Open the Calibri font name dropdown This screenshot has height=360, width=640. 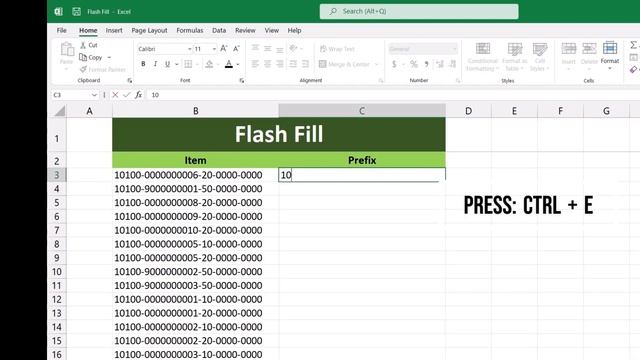point(189,49)
